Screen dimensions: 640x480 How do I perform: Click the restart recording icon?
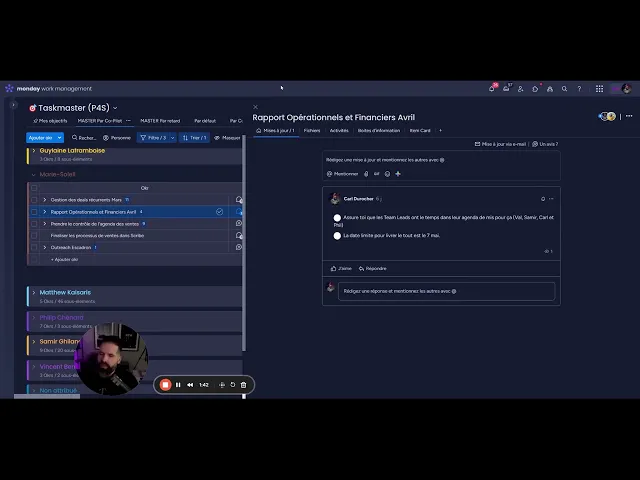point(233,384)
